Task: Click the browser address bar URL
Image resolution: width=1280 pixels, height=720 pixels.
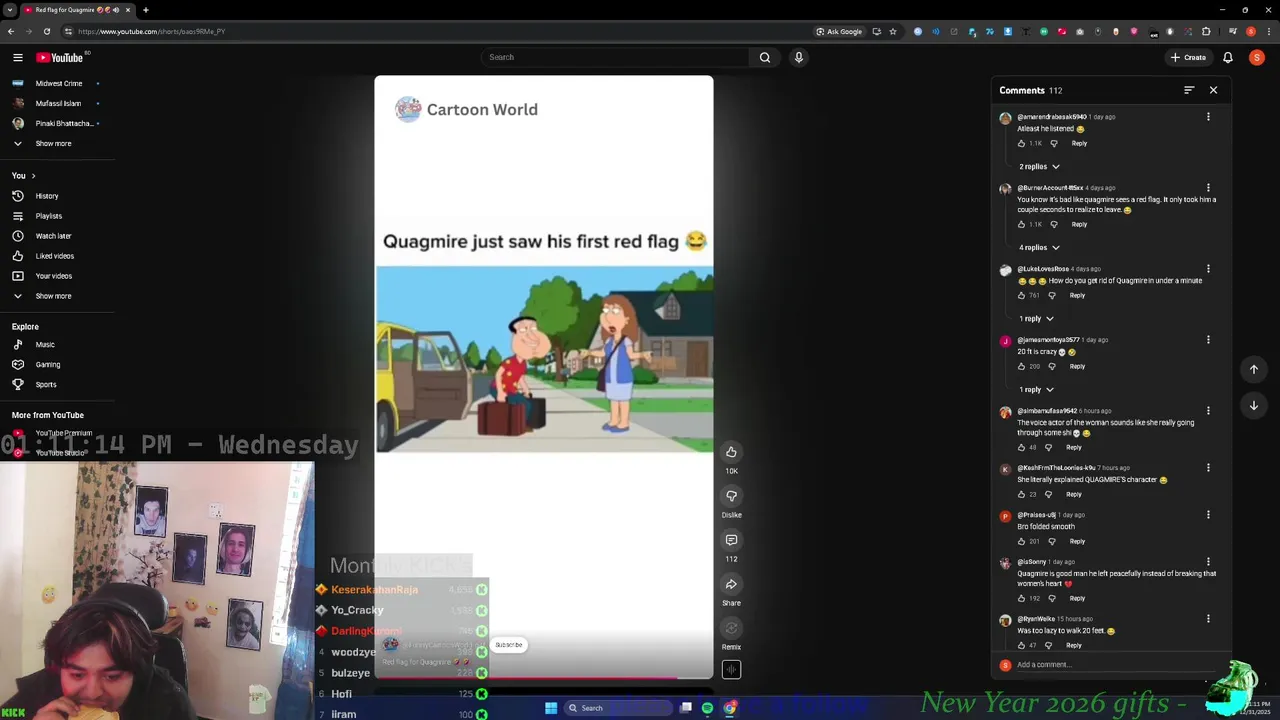Action: [x=151, y=31]
